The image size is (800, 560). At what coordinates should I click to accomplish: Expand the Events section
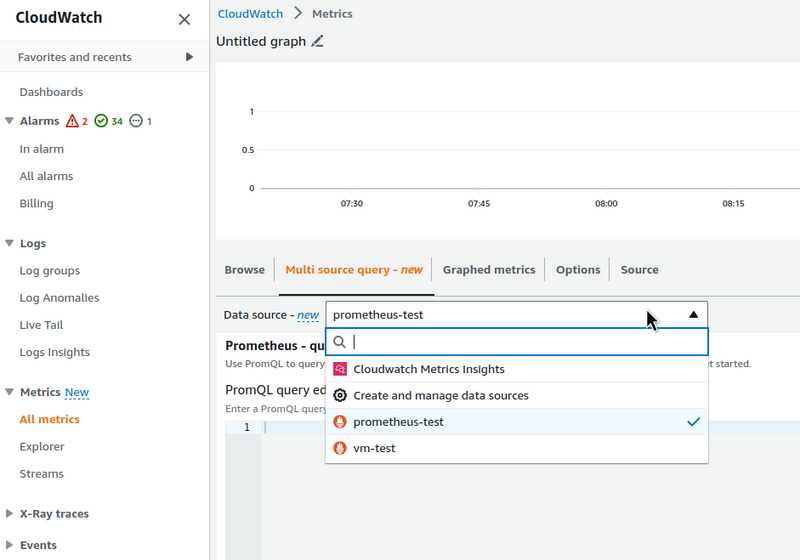(9, 545)
